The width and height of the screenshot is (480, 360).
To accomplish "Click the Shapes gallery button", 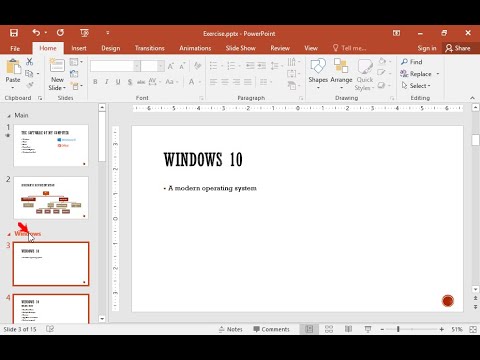I will point(318,74).
